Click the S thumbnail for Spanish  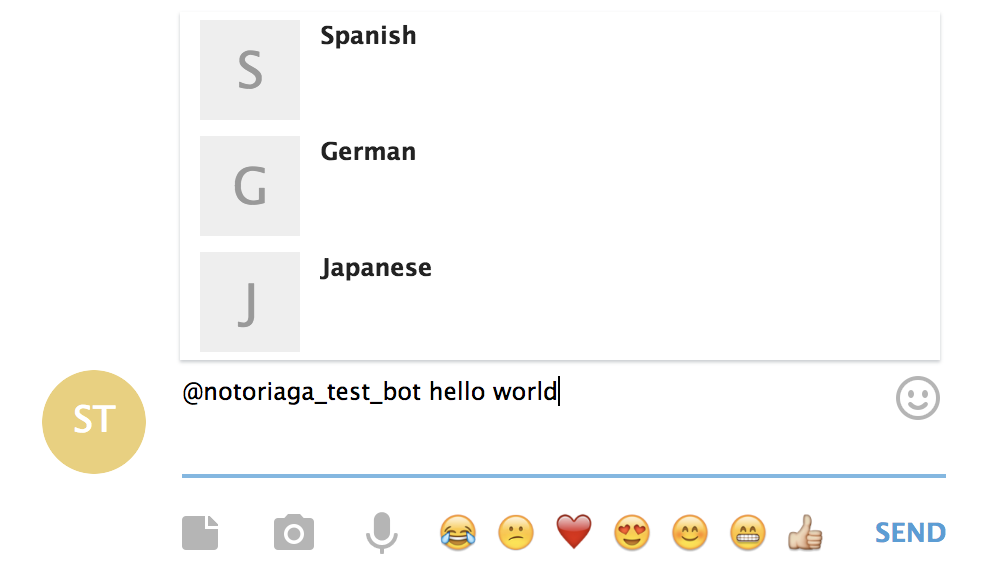point(250,70)
